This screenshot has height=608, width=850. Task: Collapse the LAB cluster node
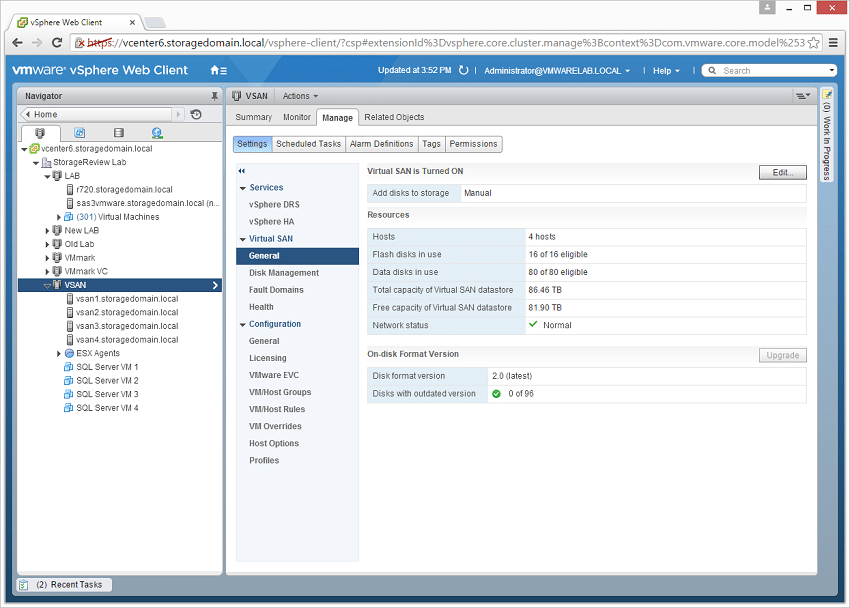coord(47,176)
